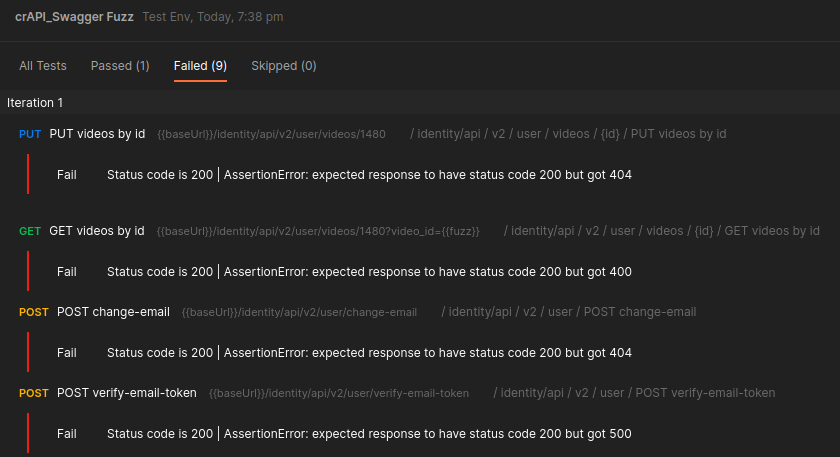Select the Failed (9) tab
This screenshot has height=457, width=840.
(x=200, y=66)
